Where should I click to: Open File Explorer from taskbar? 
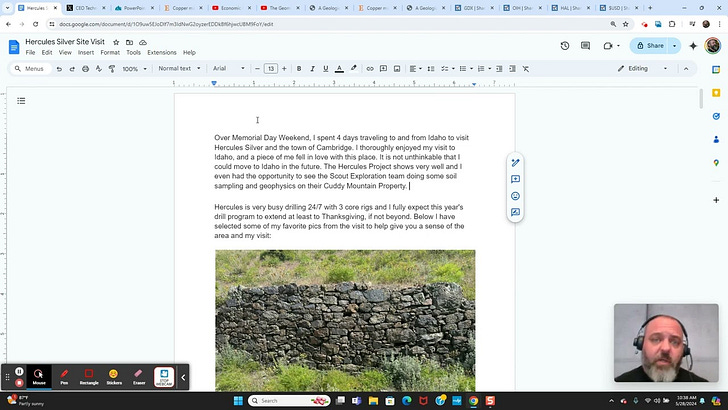point(373,401)
